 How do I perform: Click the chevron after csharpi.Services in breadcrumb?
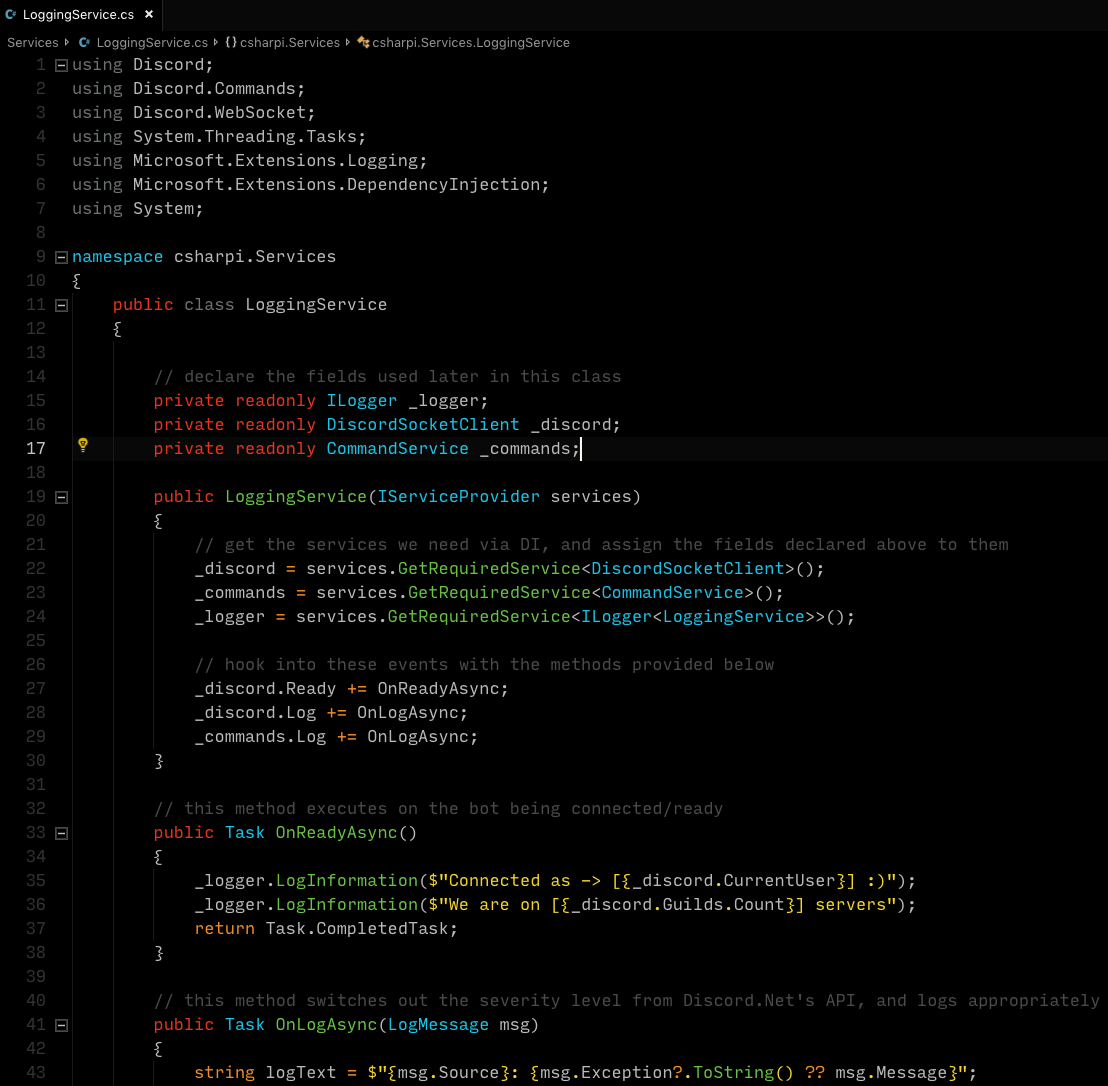346,42
